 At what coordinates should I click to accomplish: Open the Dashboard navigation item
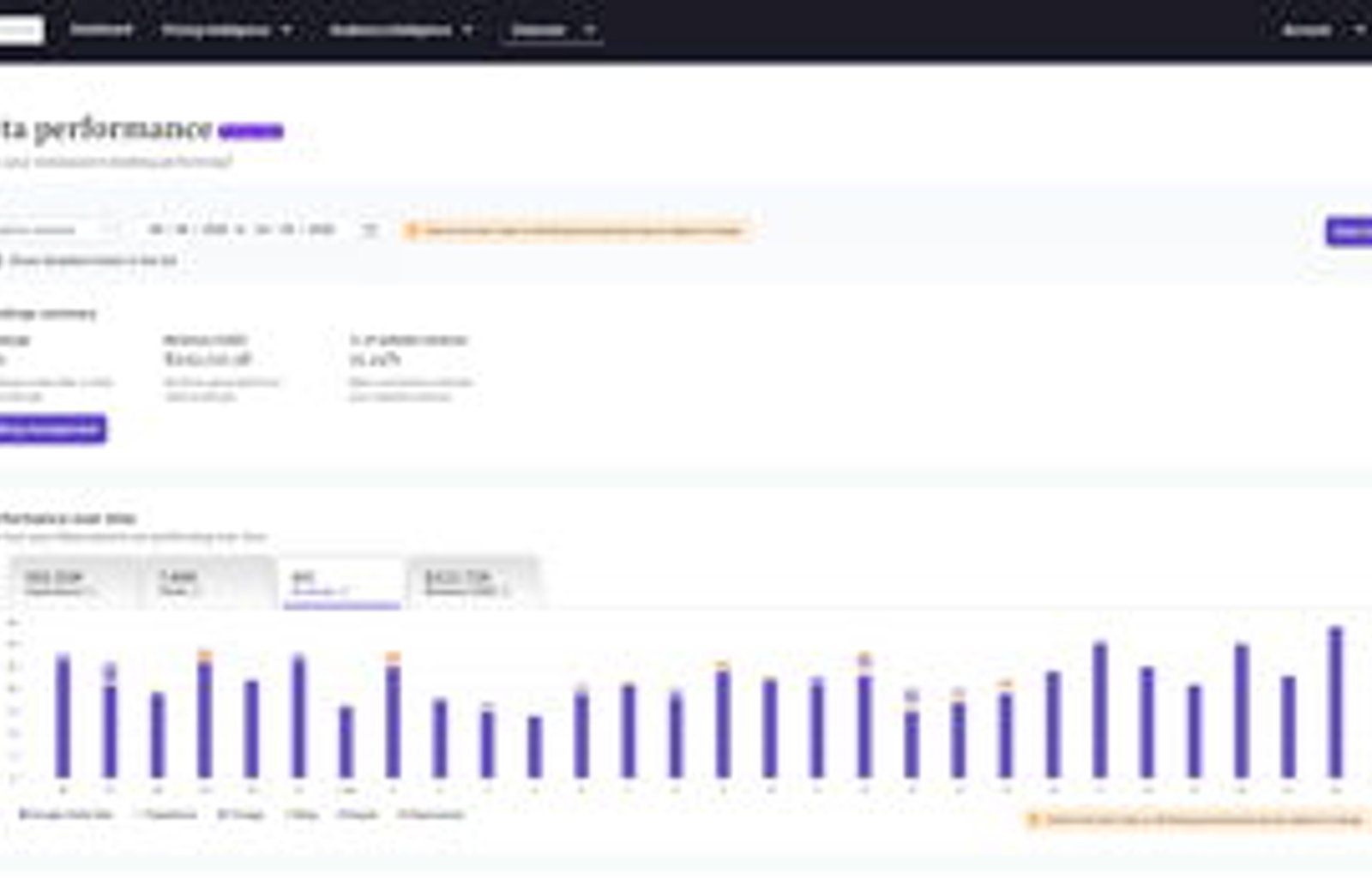[x=101, y=30]
